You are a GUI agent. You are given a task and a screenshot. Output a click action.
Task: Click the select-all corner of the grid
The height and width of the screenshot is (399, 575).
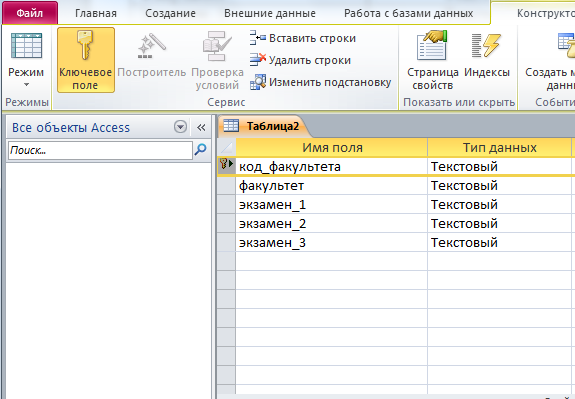(x=226, y=148)
